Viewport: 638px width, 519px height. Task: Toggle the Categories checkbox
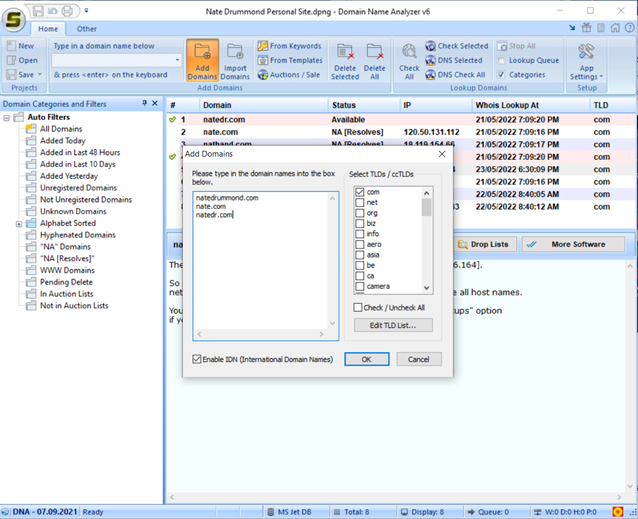501,75
